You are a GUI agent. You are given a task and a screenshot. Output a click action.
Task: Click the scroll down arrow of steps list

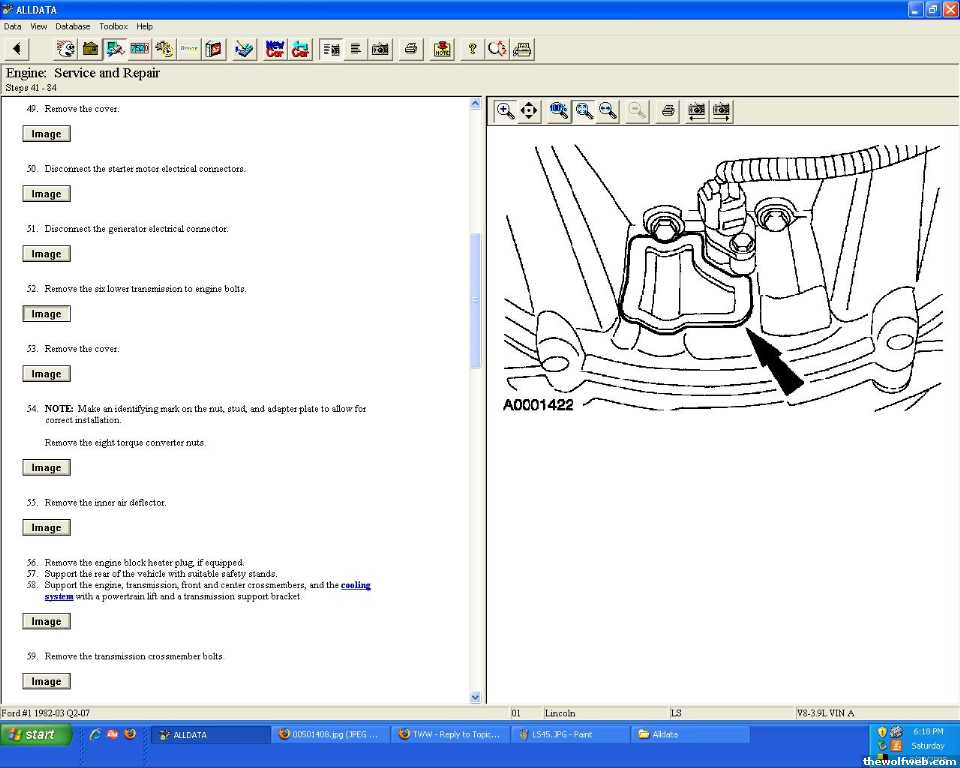[475, 697]
